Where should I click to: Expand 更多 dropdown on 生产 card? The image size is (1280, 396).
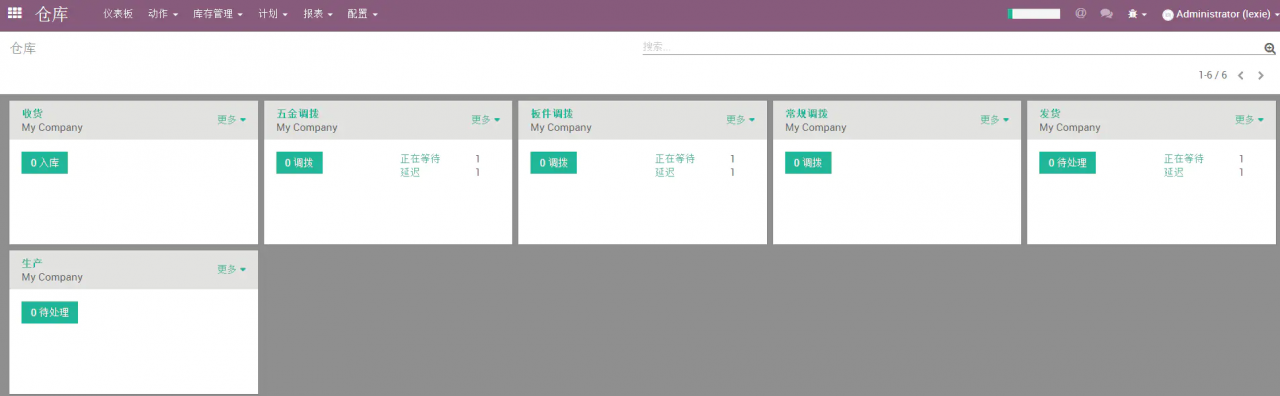[231, 270]
